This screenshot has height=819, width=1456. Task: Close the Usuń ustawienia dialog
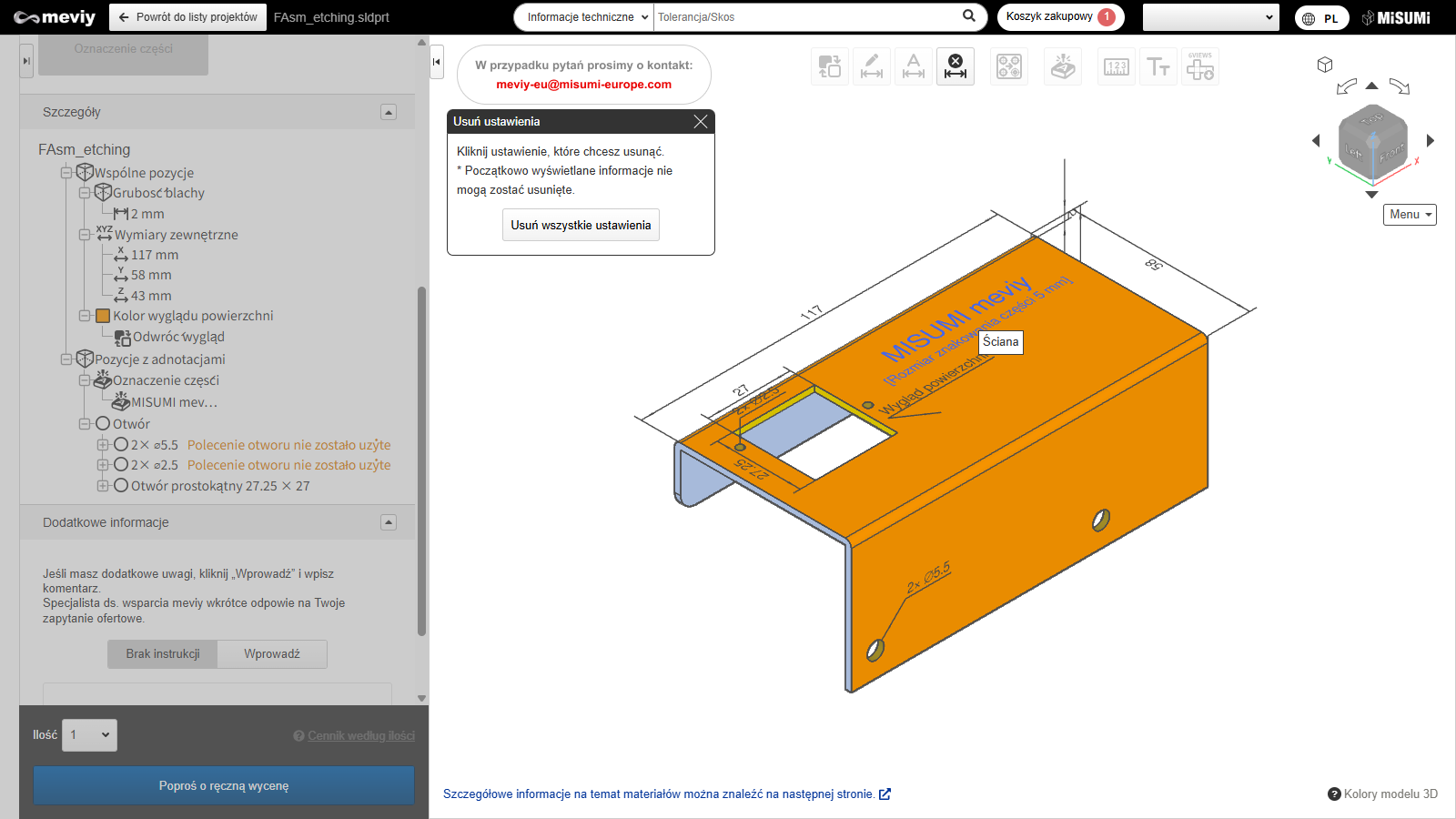[x=700, y=122]
